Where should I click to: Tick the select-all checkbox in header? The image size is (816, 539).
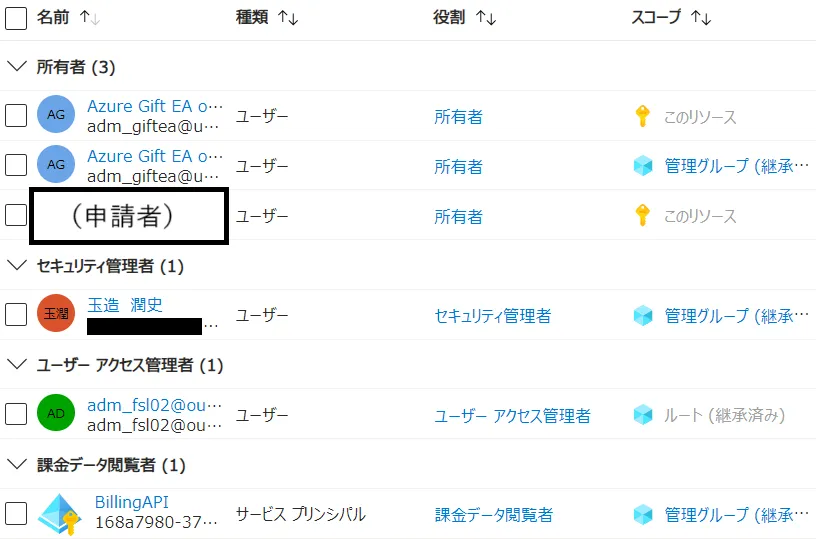16,18
